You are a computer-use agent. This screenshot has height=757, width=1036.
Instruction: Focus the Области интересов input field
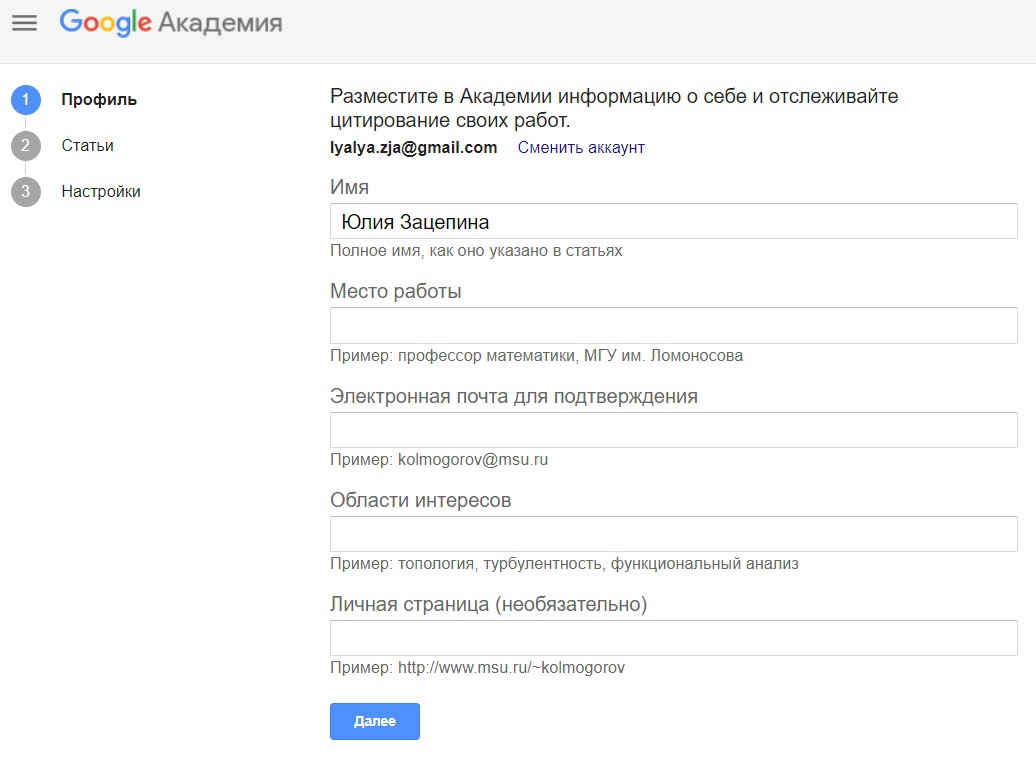(673, 534)
